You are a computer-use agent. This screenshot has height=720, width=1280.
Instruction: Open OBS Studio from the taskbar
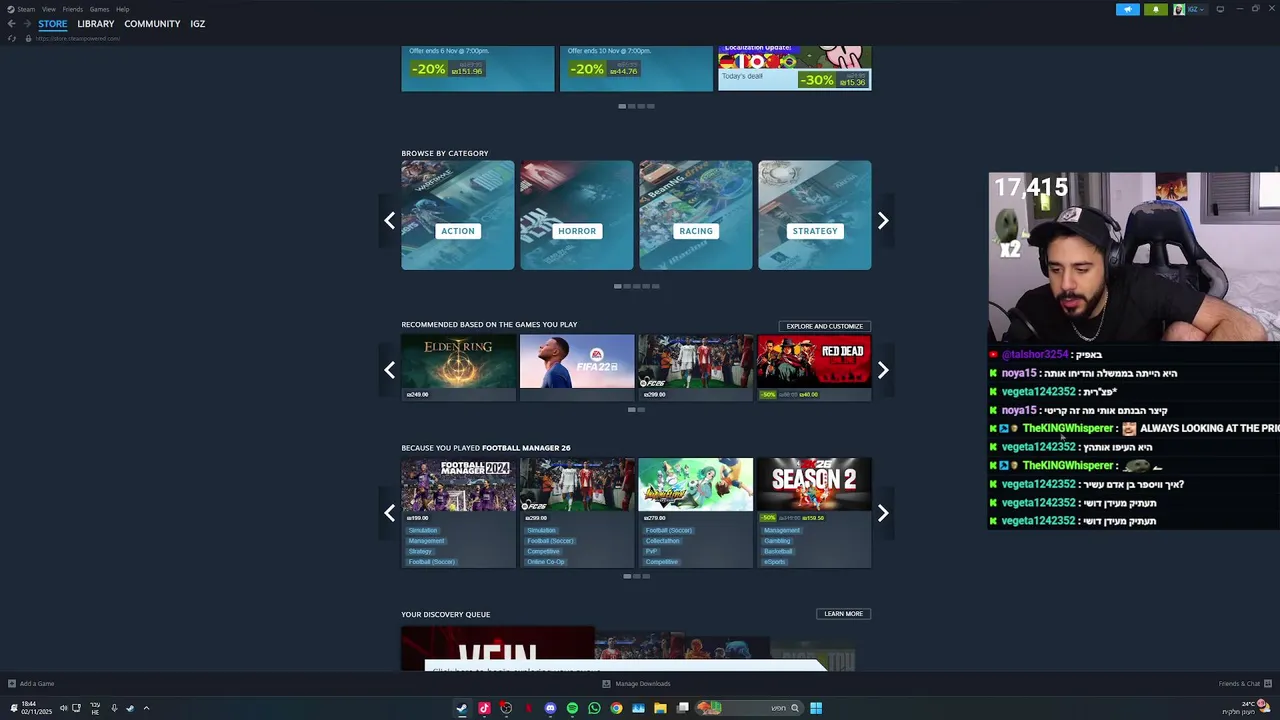point(506,708)
